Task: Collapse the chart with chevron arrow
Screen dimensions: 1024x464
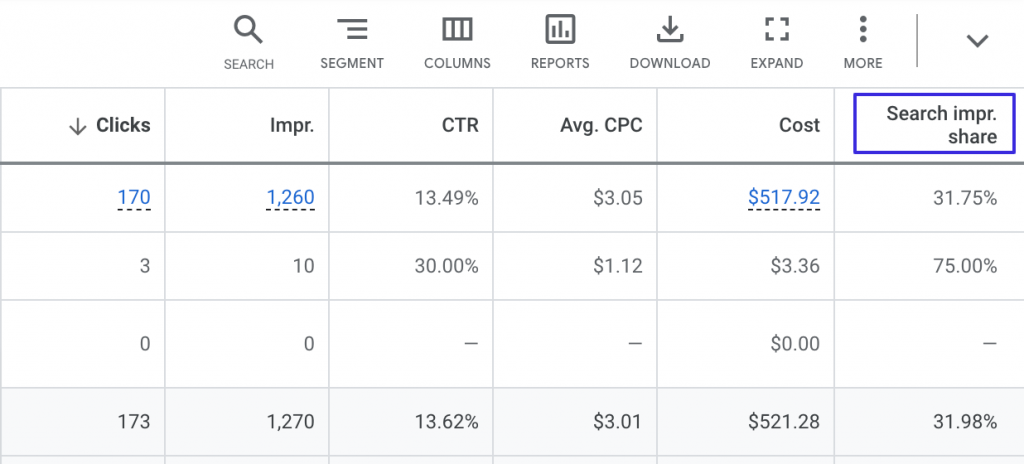Action: (x=976, y=41)
